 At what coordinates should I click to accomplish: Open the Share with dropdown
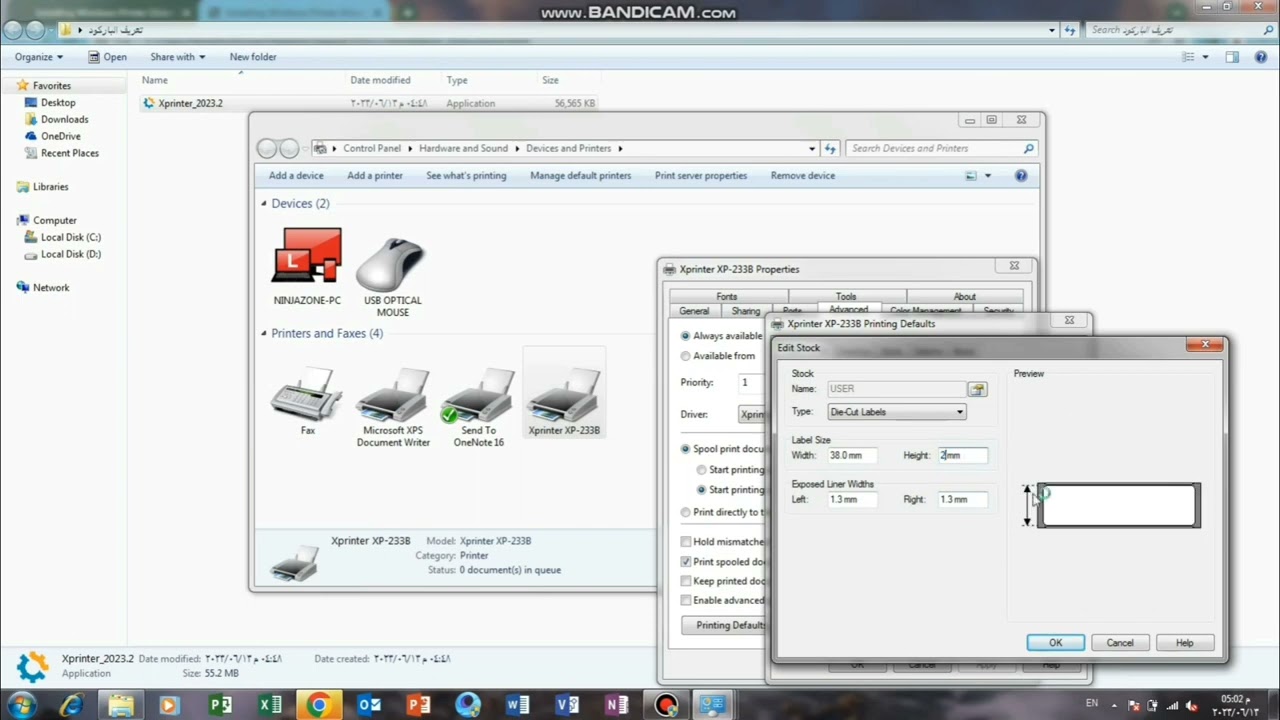(178, 57)
